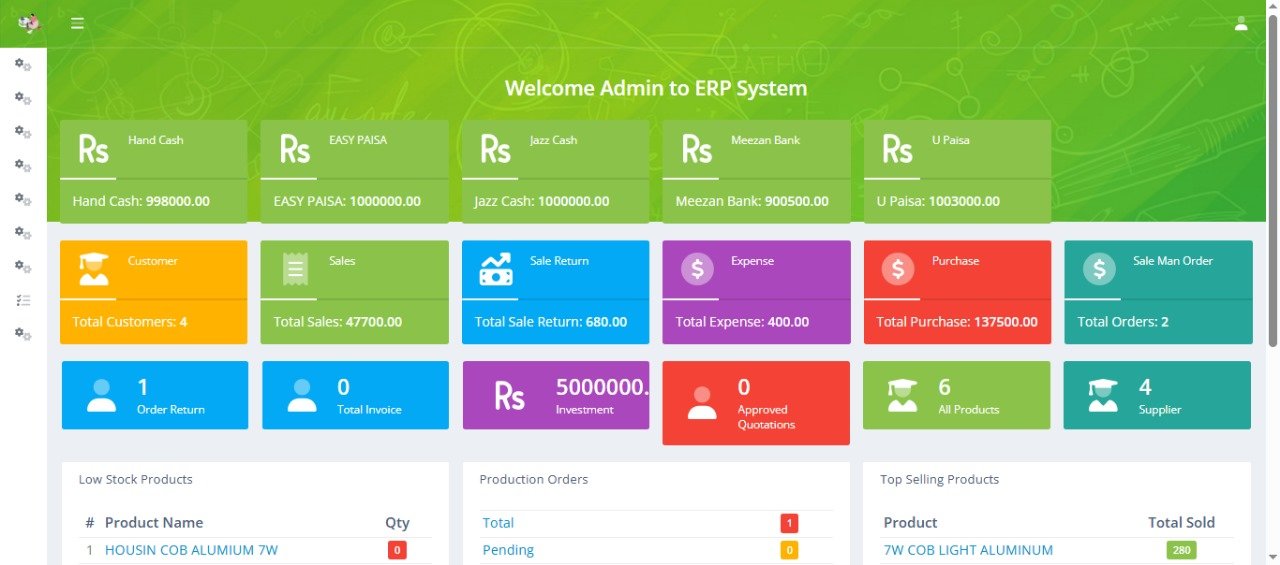Click the Order Return person icon
This screenshot has width=1280, height=565.
pyautogui.click(x=101, y=395)
